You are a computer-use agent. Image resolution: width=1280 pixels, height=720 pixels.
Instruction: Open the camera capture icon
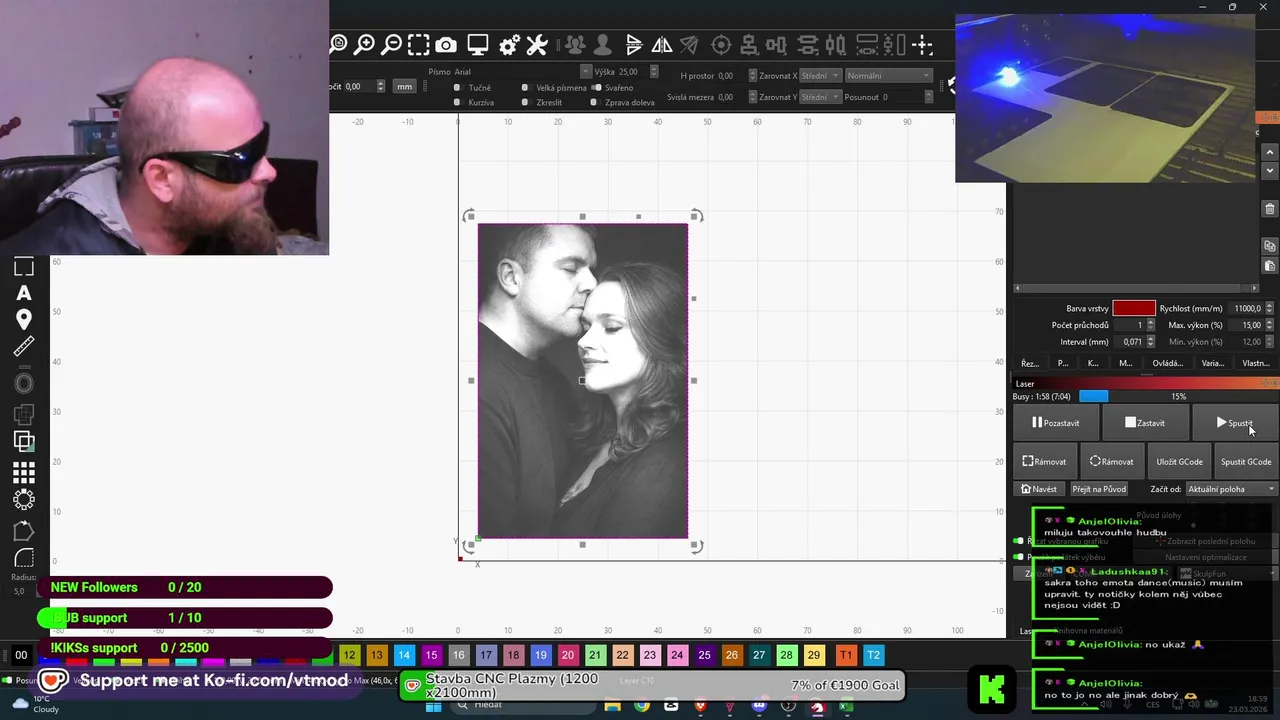tap(446, 45)
